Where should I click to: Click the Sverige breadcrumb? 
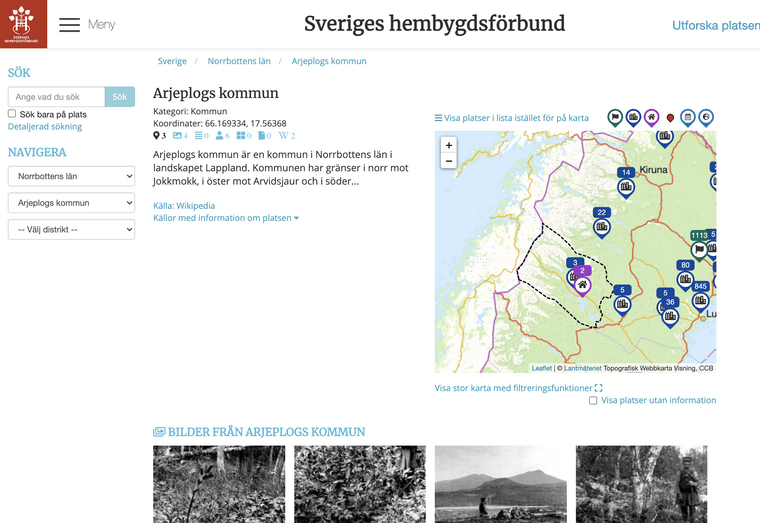(172, 61)
